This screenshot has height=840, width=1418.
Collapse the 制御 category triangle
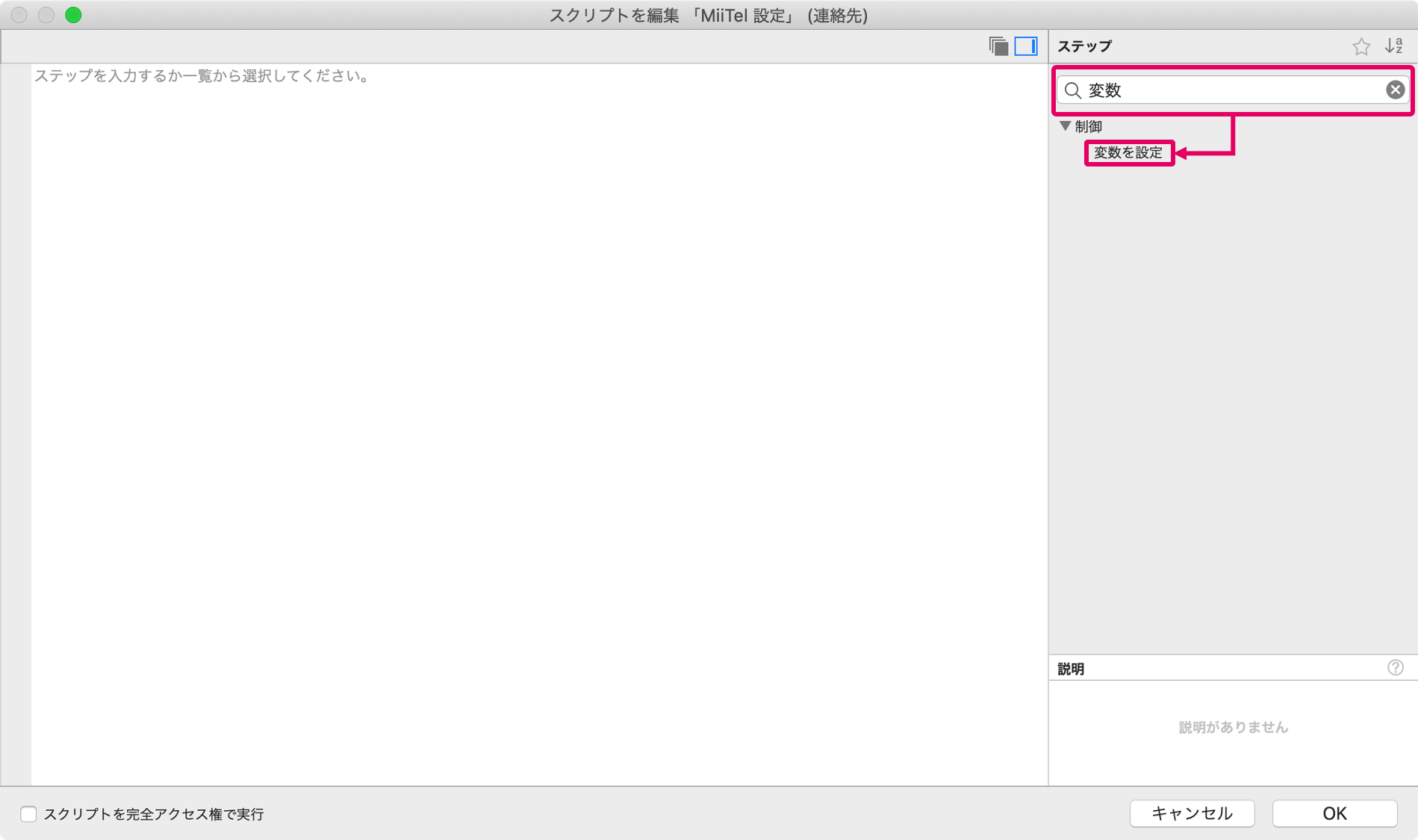tap(1066, 126)
